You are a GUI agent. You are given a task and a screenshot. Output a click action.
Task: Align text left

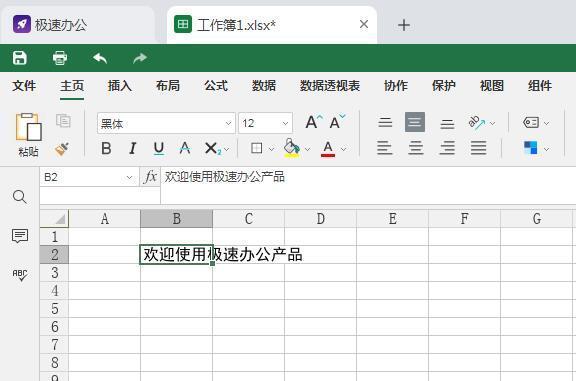385,148
